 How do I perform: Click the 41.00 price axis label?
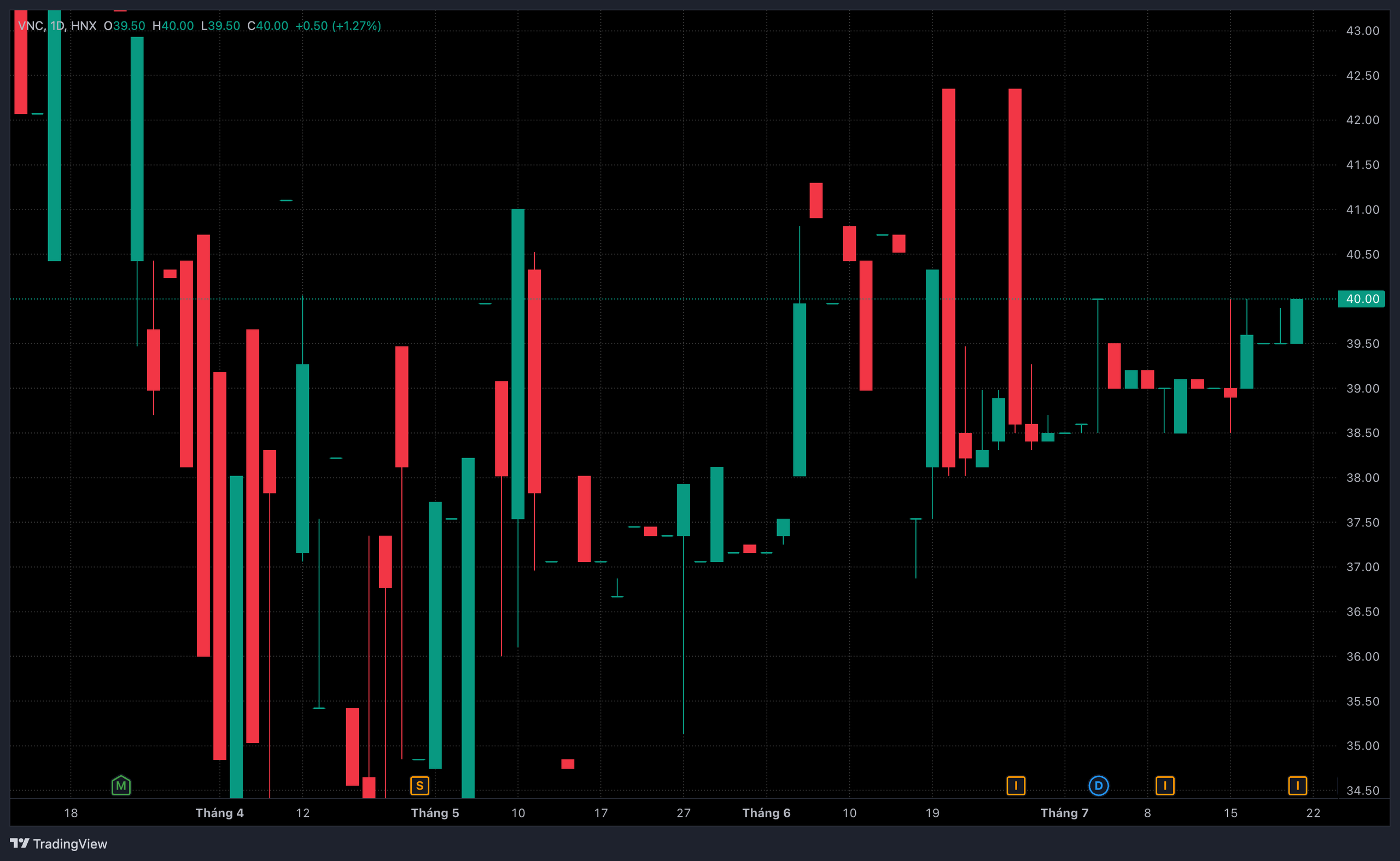1362,209
